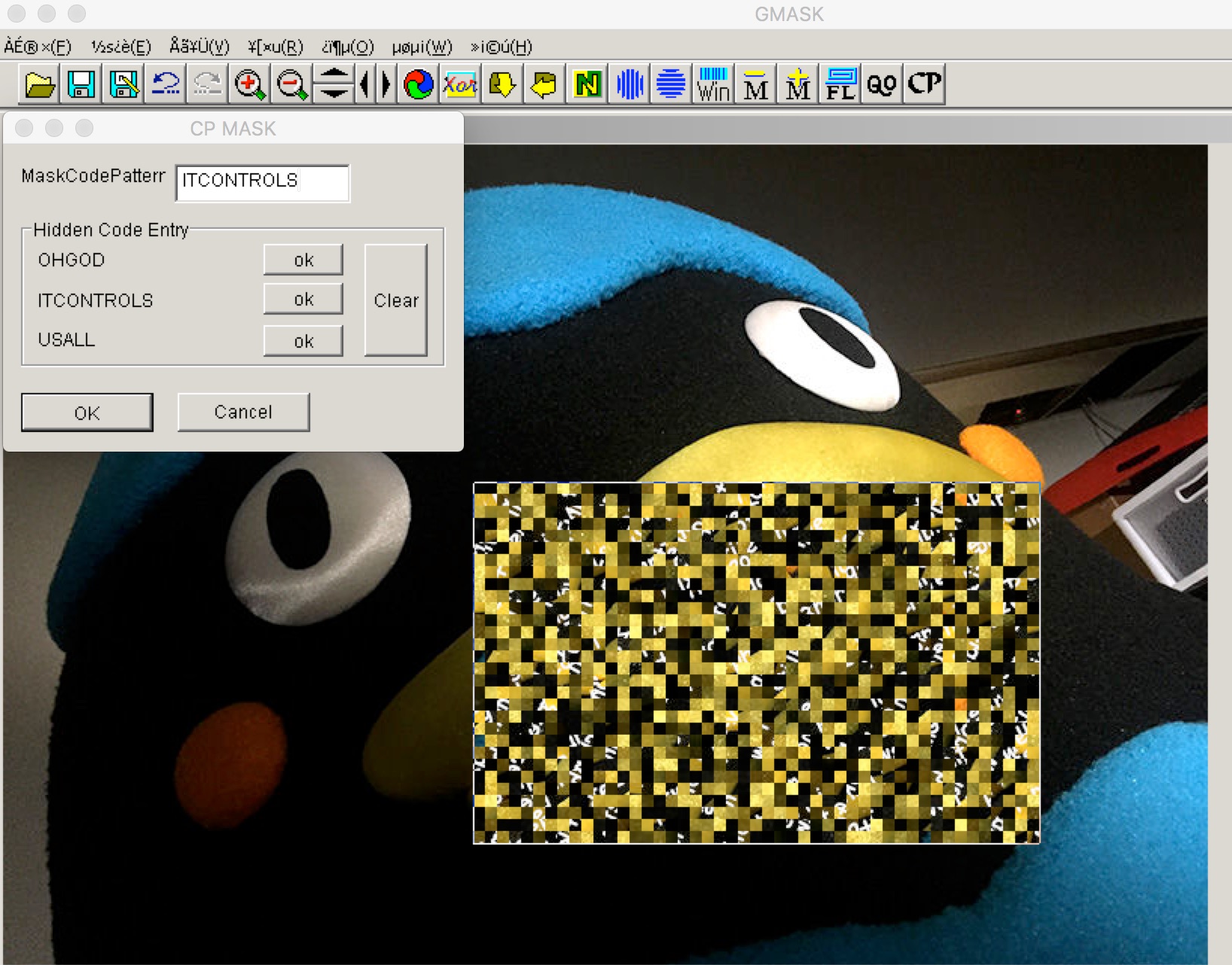This screenshot has width=1232, height=965.
Task: Click the USALL hidden code text
Action: 67,339
